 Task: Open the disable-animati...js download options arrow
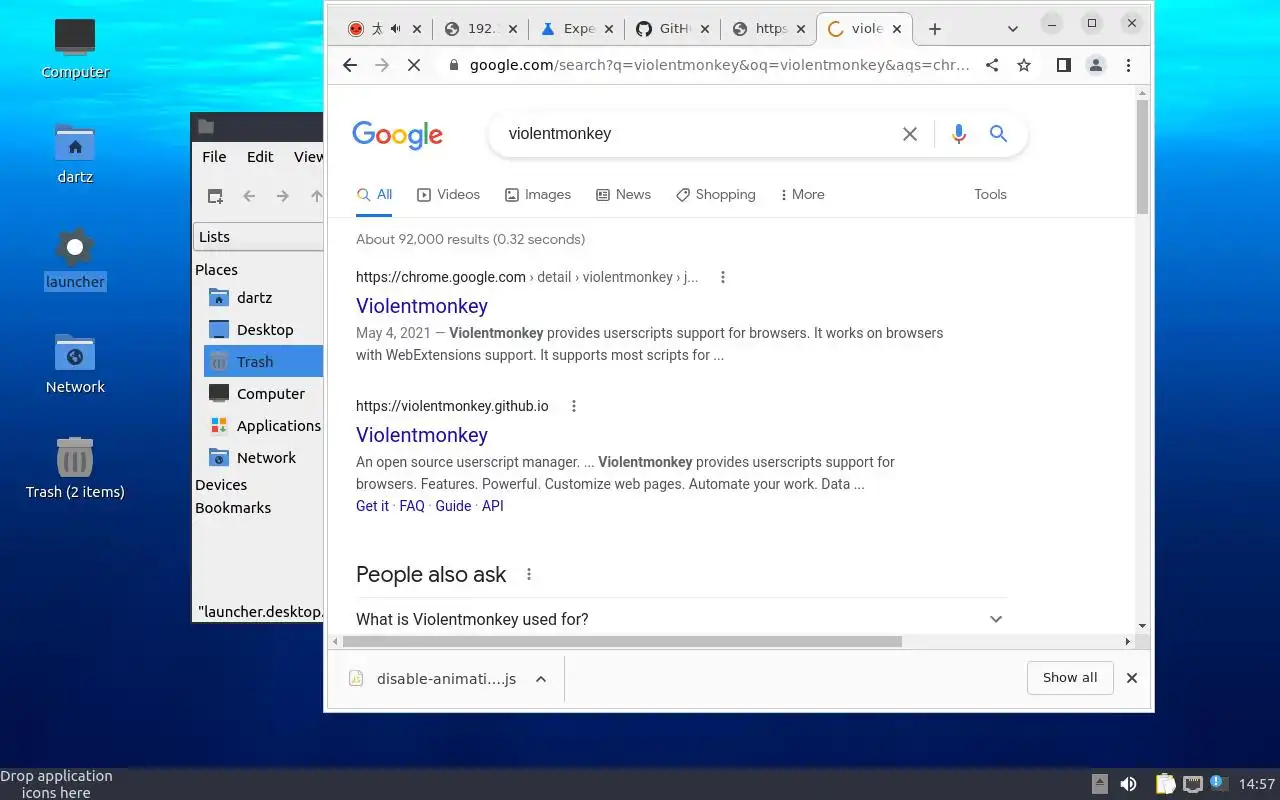click(541, 679)
